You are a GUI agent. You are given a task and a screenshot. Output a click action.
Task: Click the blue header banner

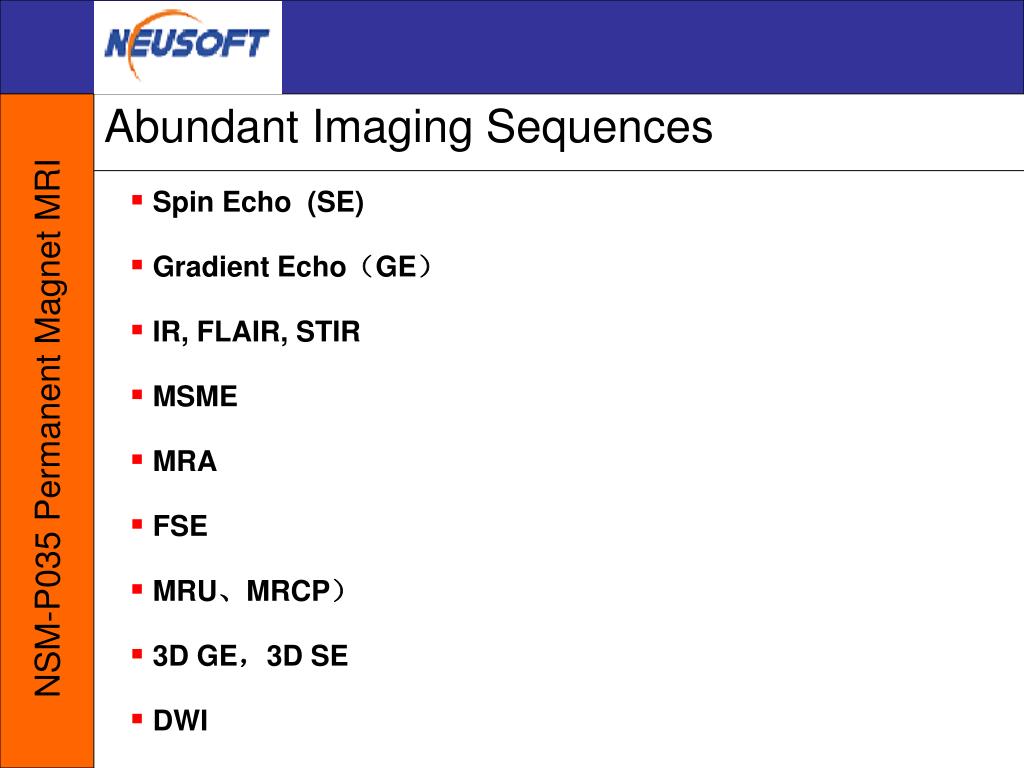coord(652,47)
